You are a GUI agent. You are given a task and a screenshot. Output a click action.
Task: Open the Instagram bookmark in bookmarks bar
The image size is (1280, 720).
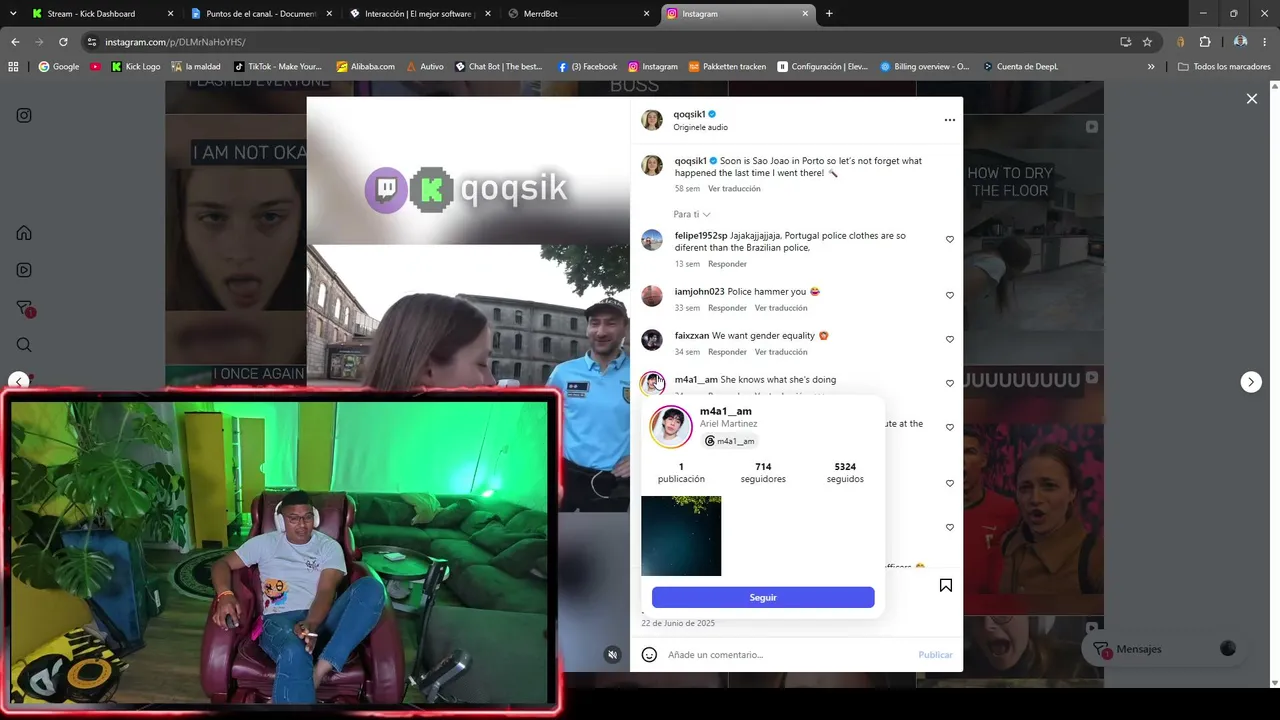pos(652,67)
